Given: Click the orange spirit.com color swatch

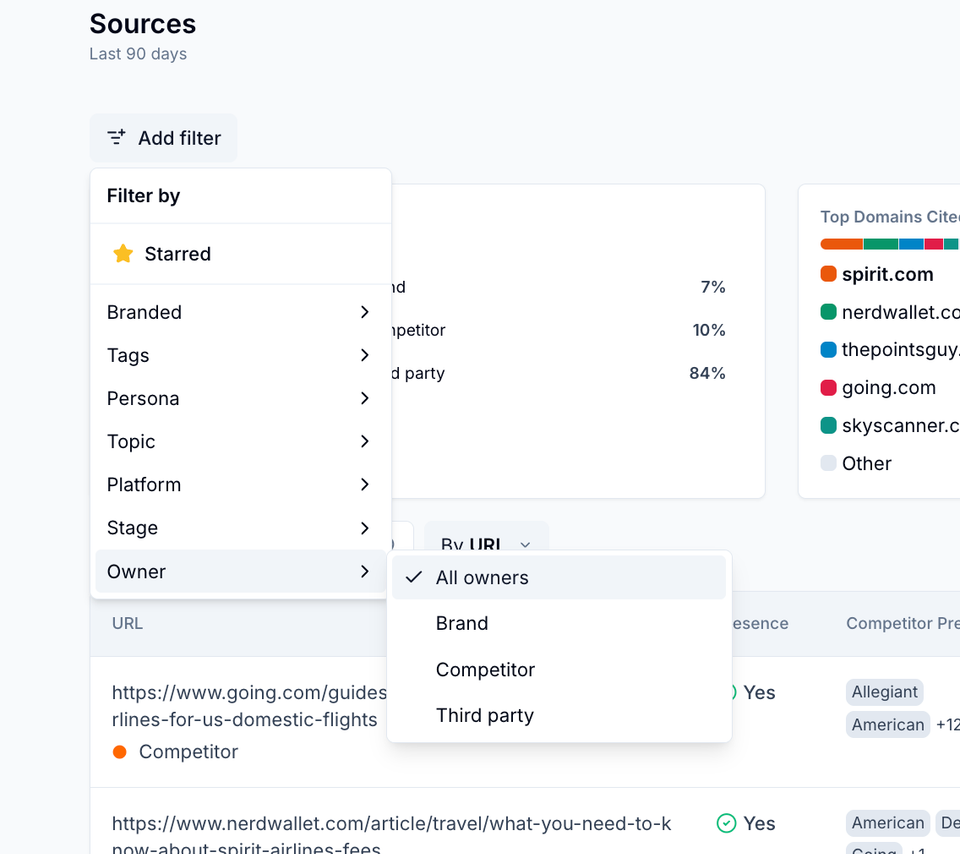Looking at the screenshot, I should (x=828, y=274).
